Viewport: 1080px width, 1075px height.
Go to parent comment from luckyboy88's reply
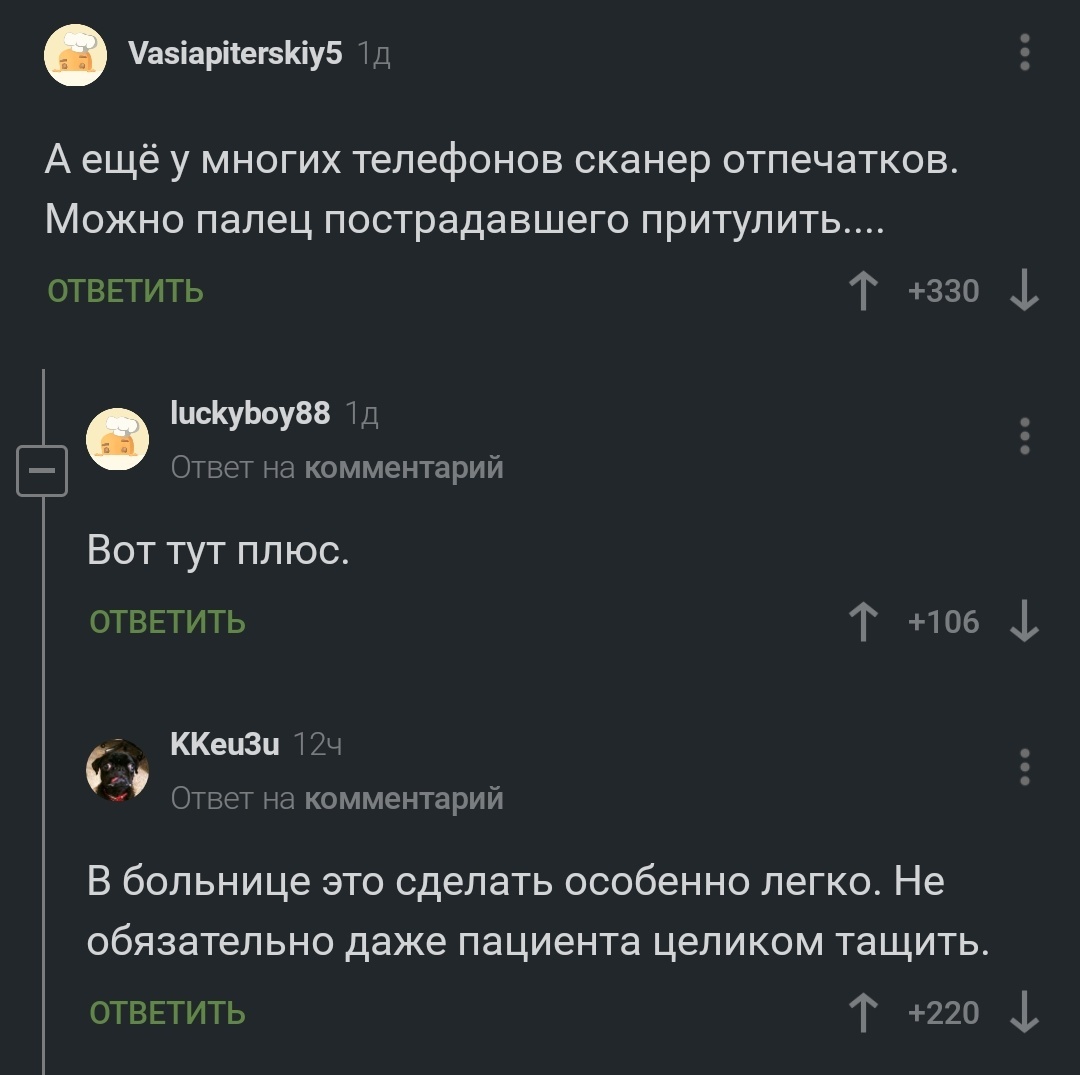402,467
